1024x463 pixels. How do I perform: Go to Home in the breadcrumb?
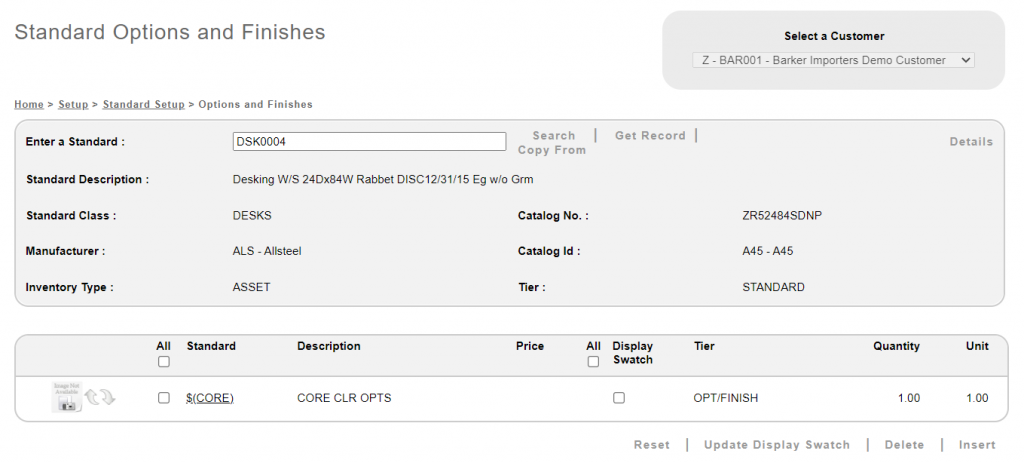28,104
